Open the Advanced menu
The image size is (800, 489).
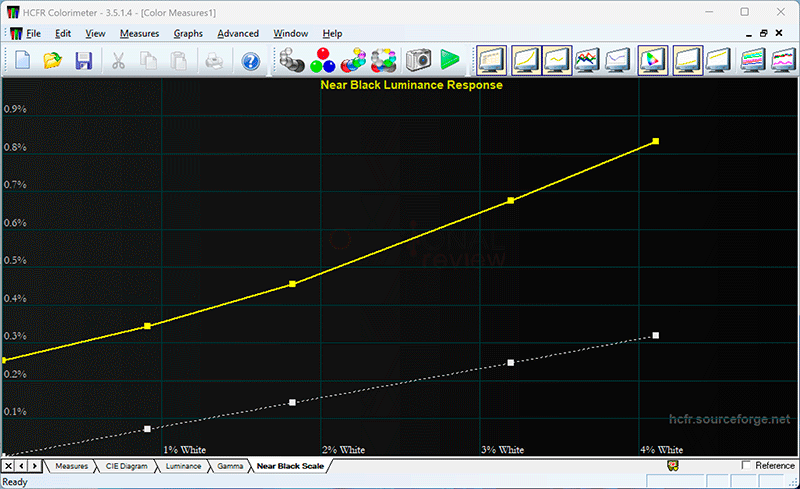tap(238, 34)
